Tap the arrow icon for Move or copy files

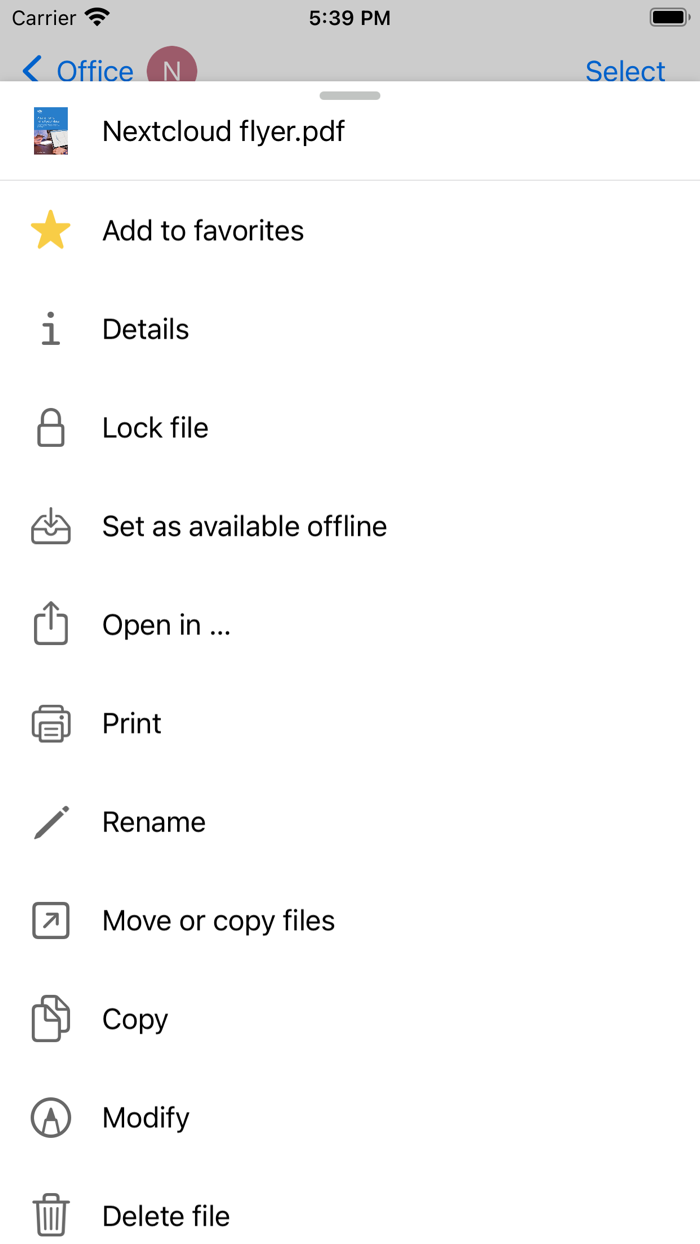coord(50,920)
